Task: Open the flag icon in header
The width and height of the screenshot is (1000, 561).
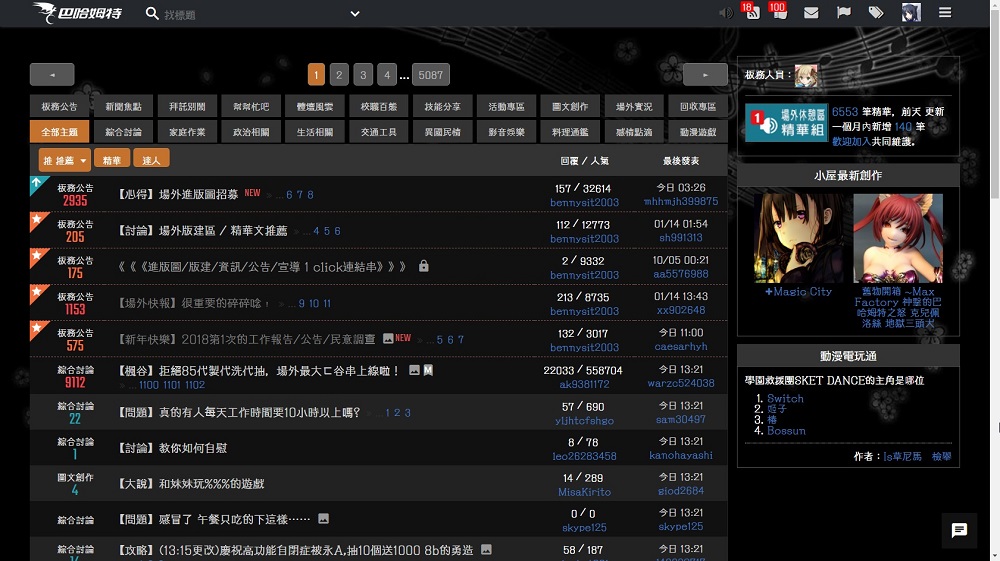Action: (843, 13)
